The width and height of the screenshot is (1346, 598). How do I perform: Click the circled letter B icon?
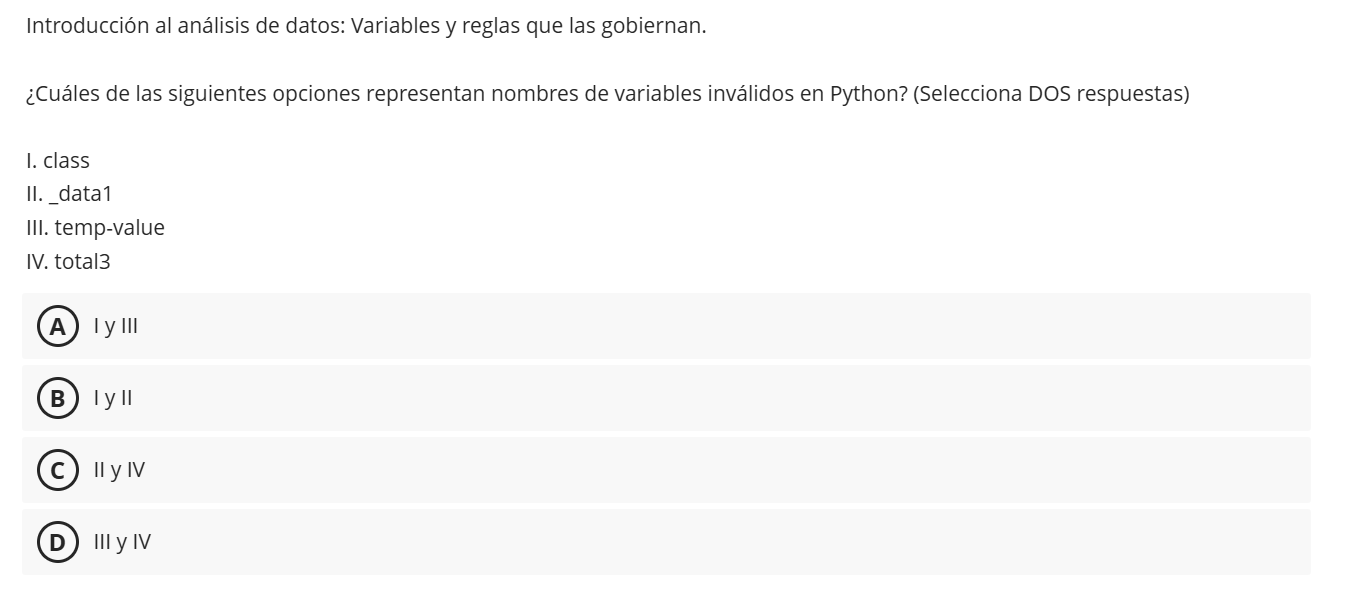(58, 397)
